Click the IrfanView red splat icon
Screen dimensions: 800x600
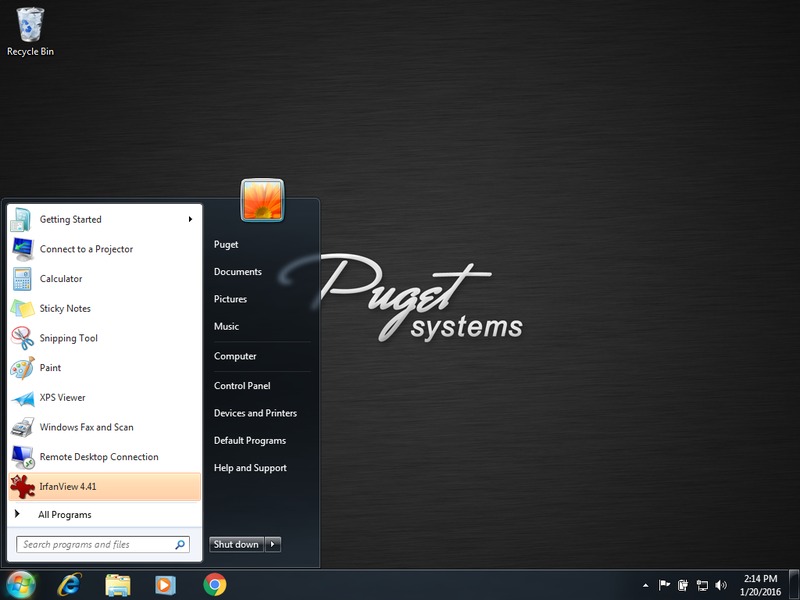coord(22,486)
